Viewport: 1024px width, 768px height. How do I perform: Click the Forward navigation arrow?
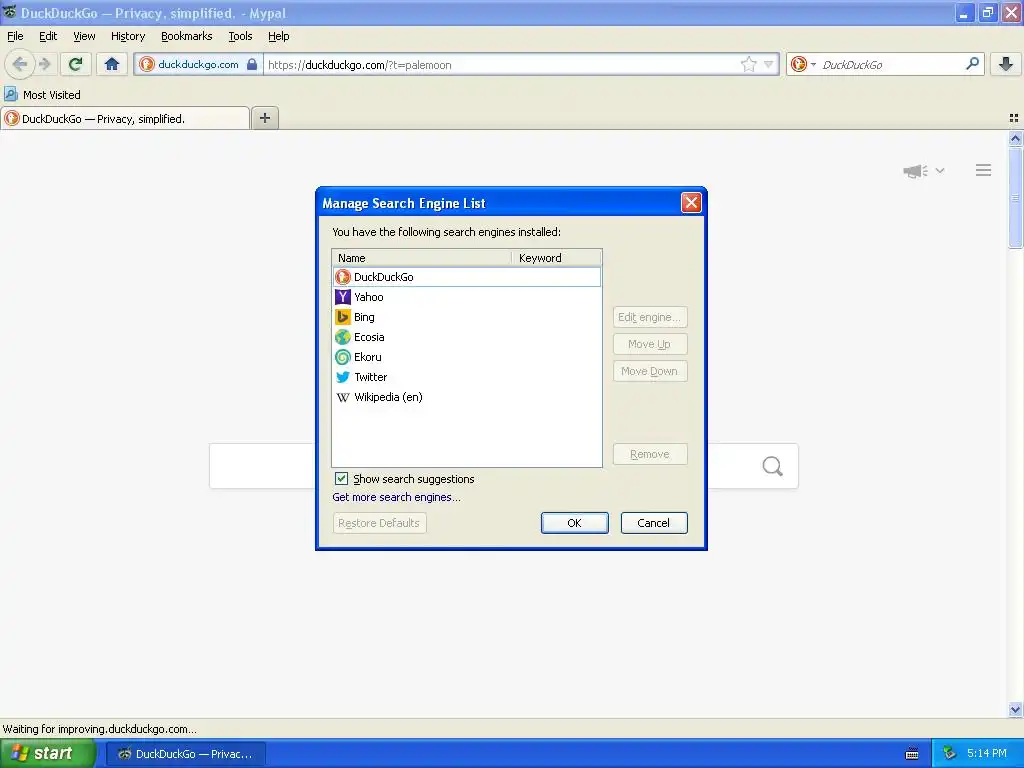pyautogui.click(x=44, y=64)
